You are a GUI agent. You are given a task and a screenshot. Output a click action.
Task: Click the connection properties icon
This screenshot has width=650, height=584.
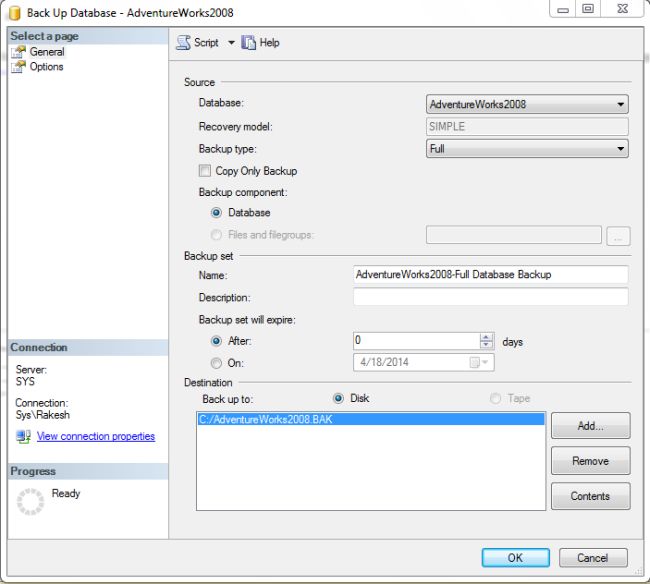[23, 437]
